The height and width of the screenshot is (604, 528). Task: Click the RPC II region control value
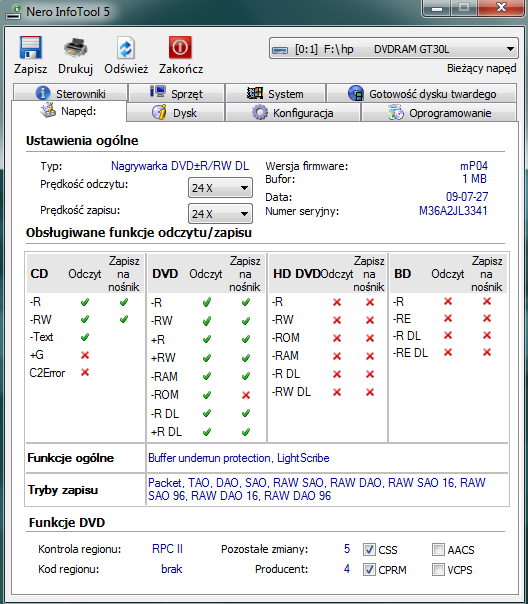click(x=168, y=549)
